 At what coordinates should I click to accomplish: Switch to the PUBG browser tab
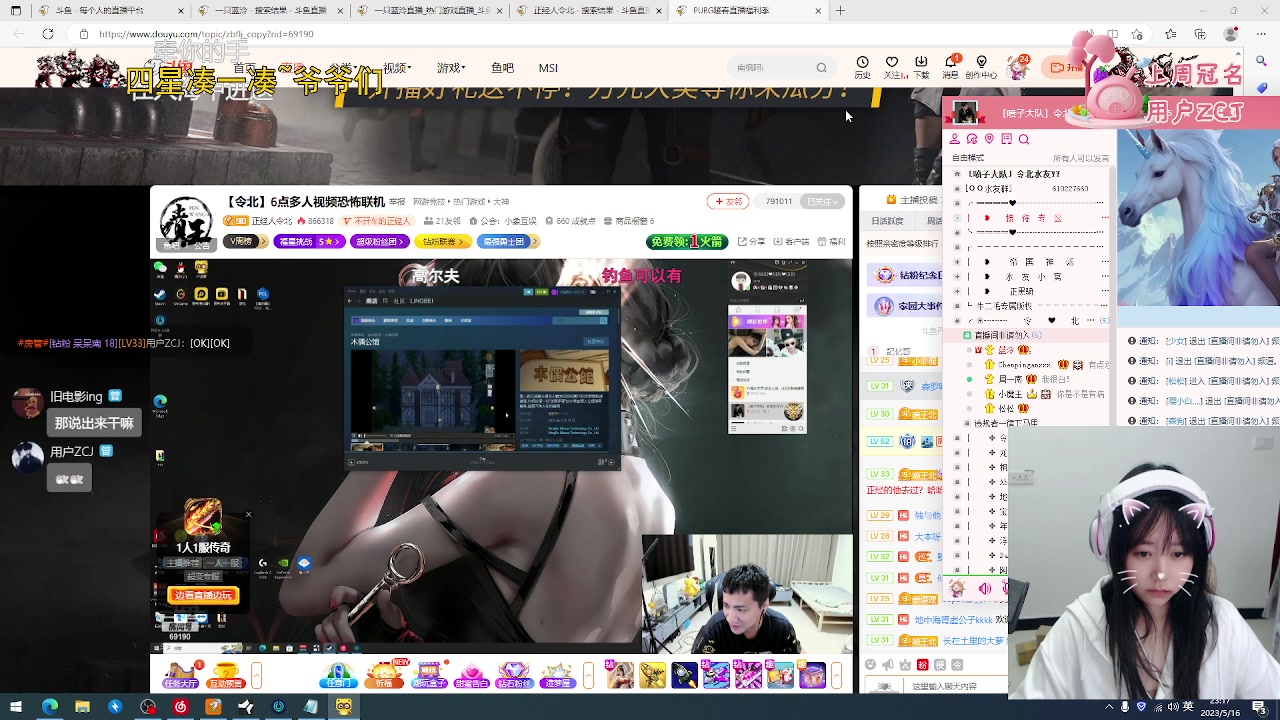(x=750, y=11)
